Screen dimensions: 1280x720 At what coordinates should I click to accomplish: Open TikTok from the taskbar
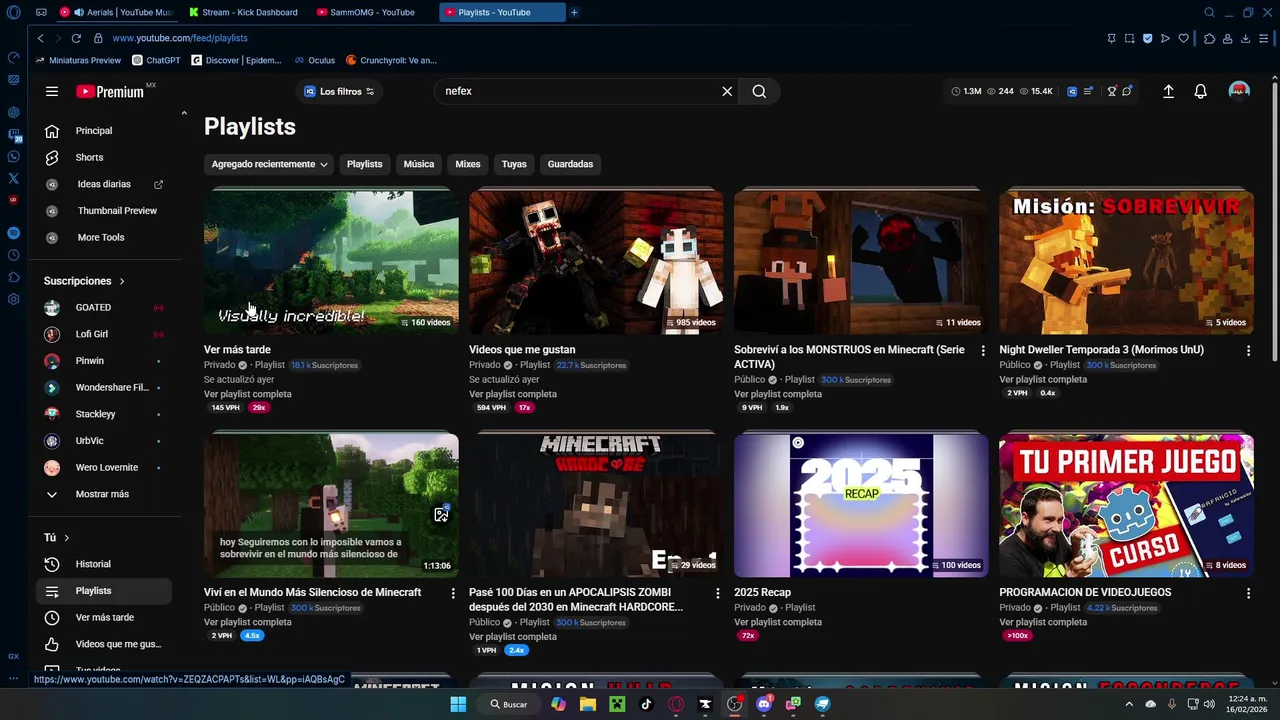point(646,704)
